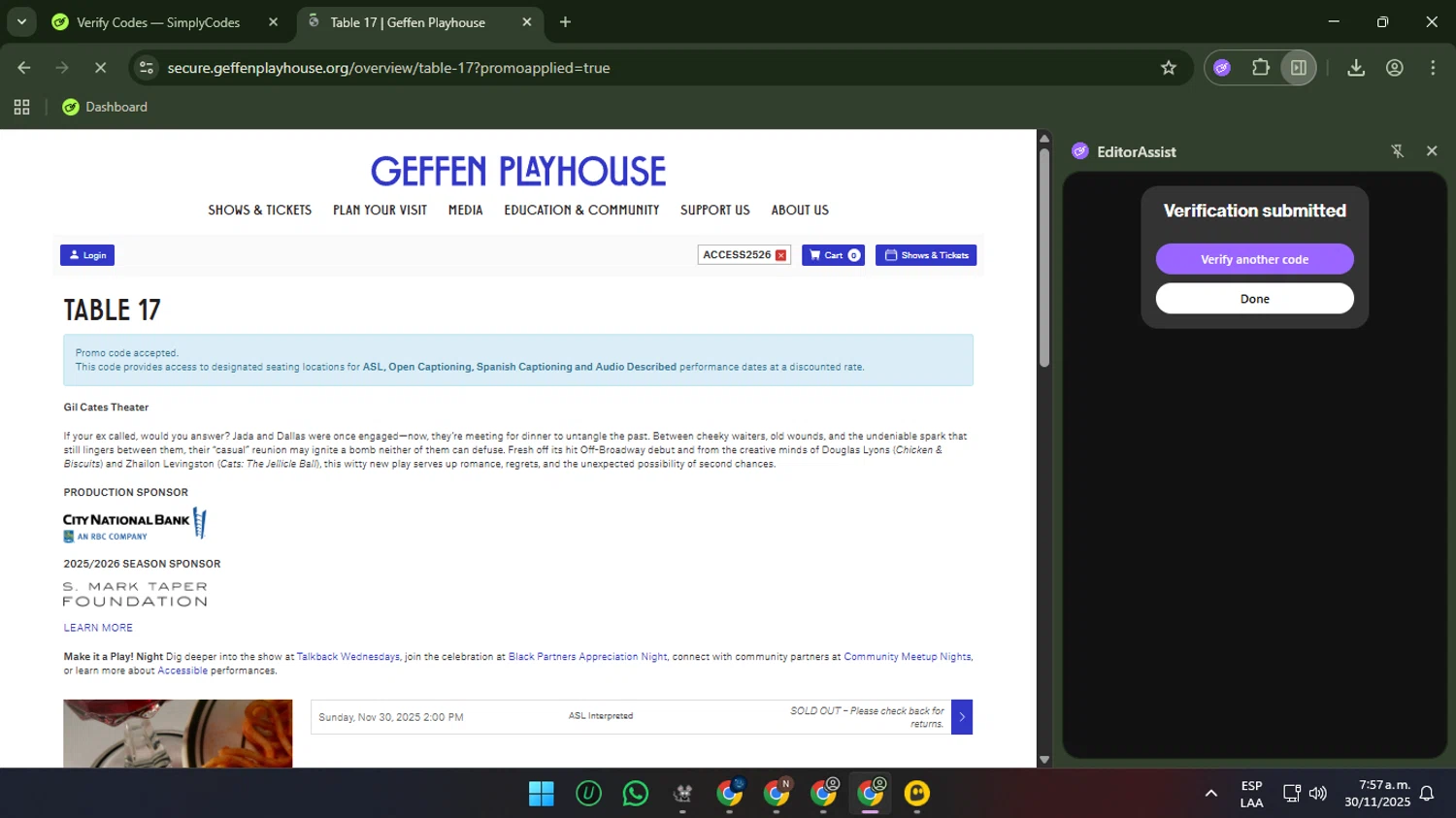Click Verify another code button

(x=1254, y=259)
